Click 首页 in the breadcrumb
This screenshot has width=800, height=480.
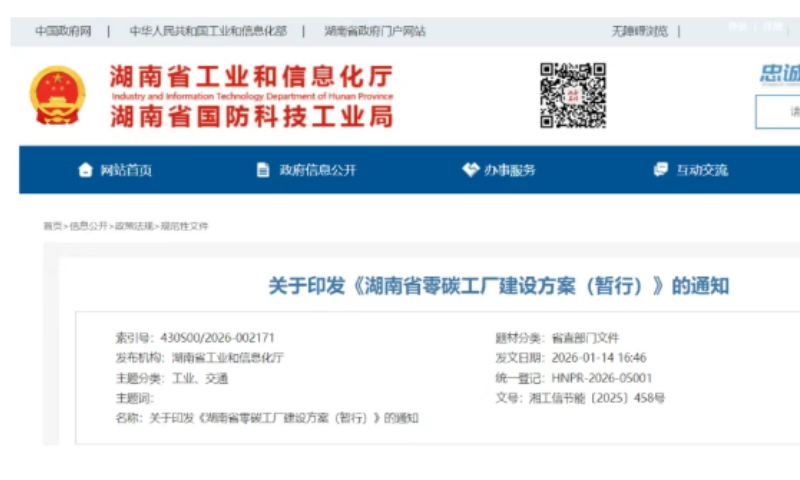click(51, 226)
